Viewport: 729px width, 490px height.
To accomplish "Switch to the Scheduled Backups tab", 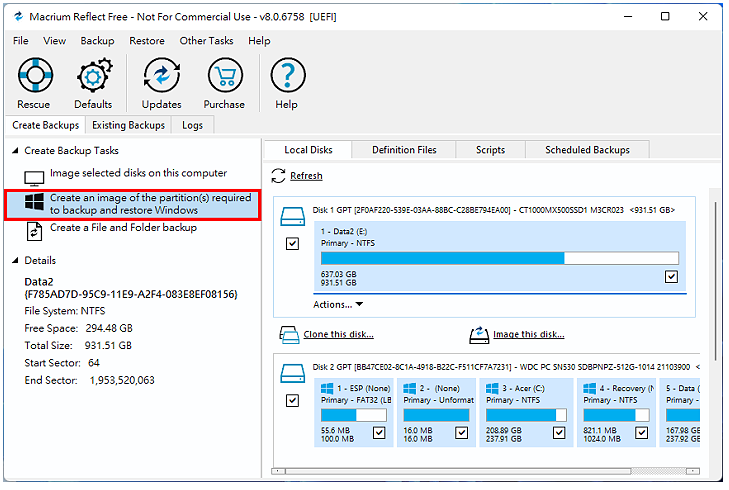I will [x=587, y=150].
